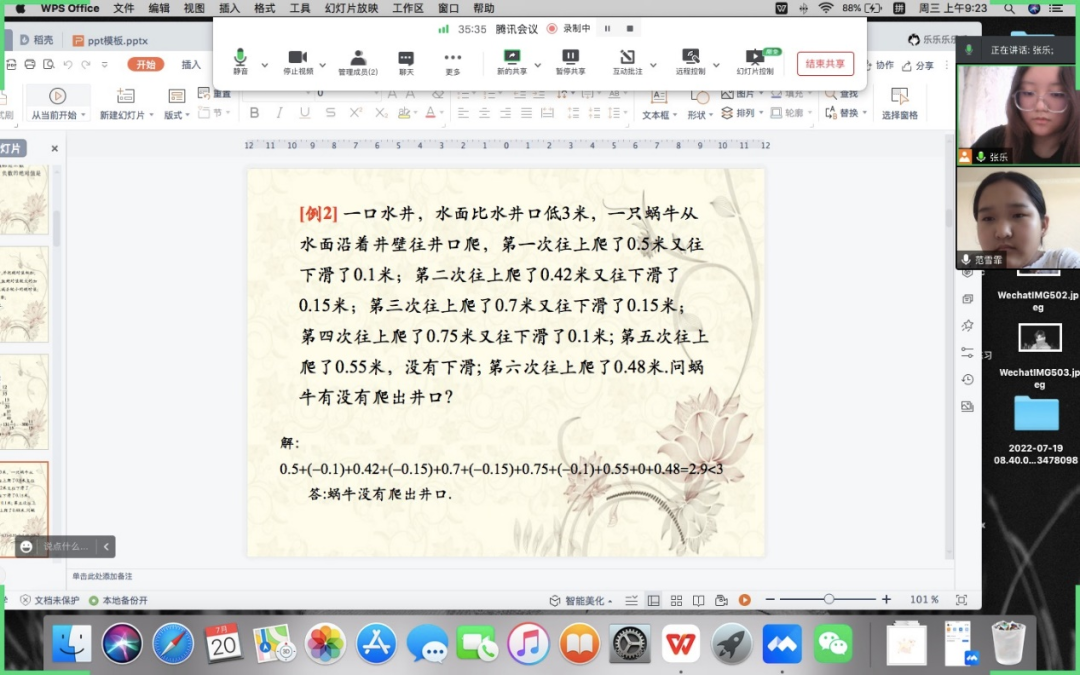Fit slide to window icon
This screenshot has height=675, width=1080.
962,600
